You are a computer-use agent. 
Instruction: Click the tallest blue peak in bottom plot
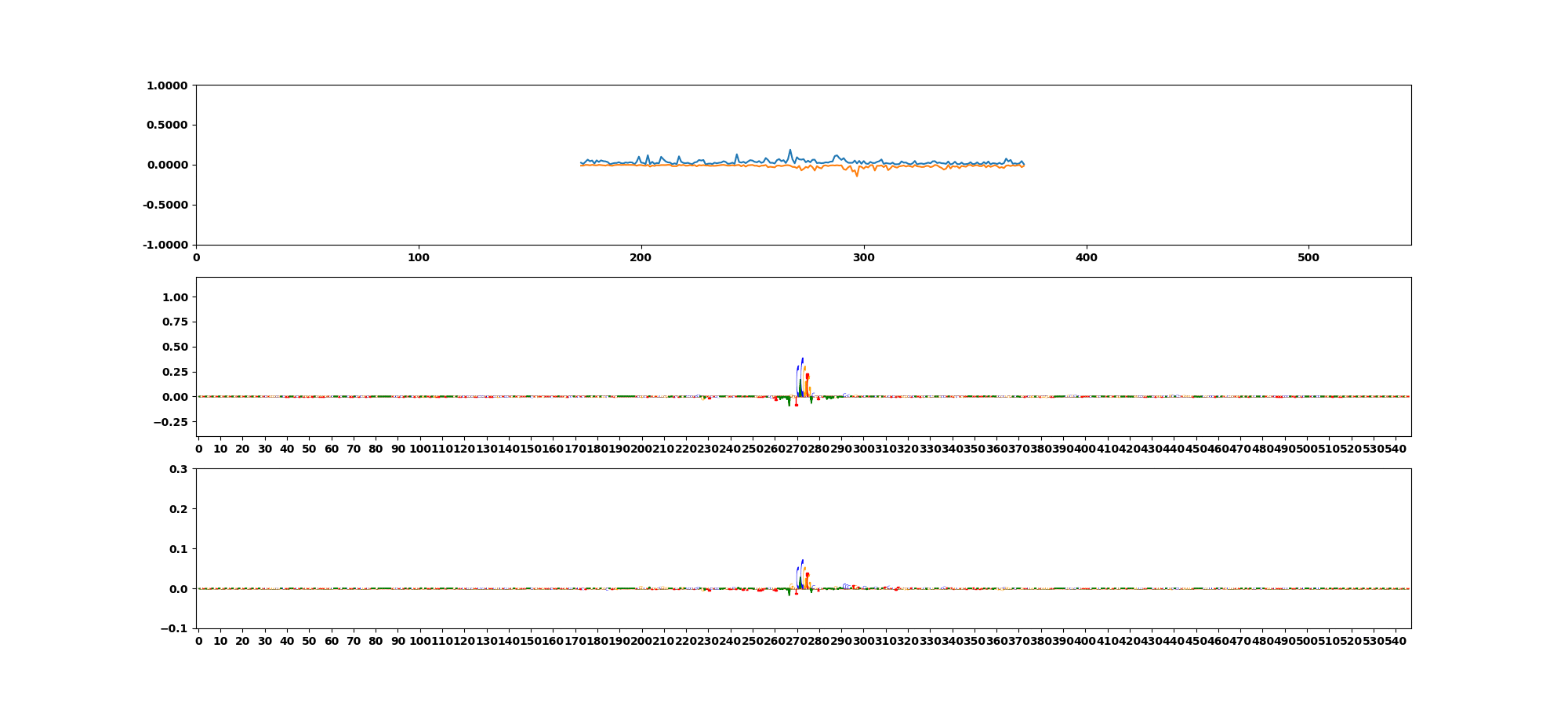802,561
